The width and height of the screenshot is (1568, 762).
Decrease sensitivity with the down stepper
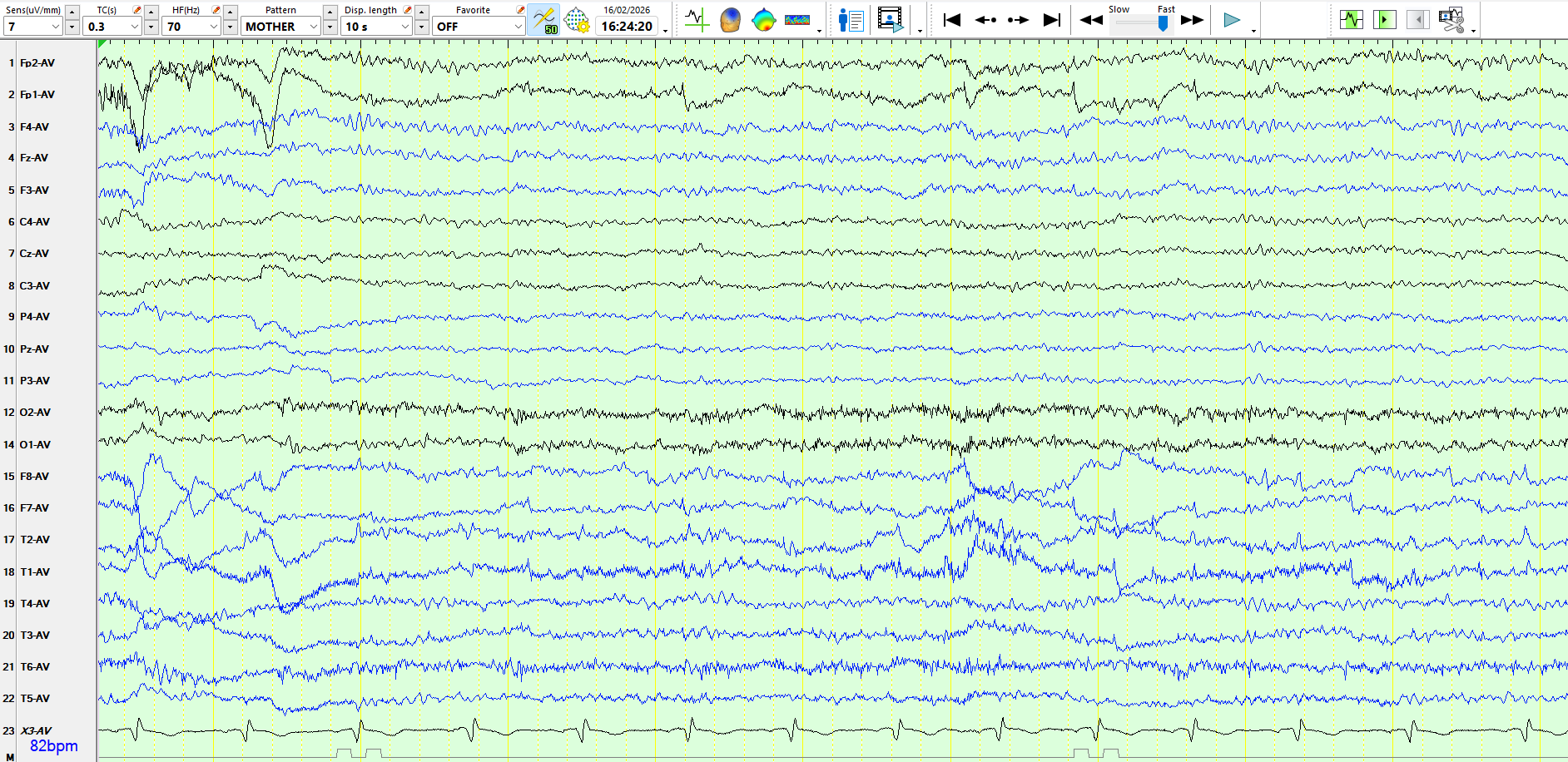[x=72, y=27]
